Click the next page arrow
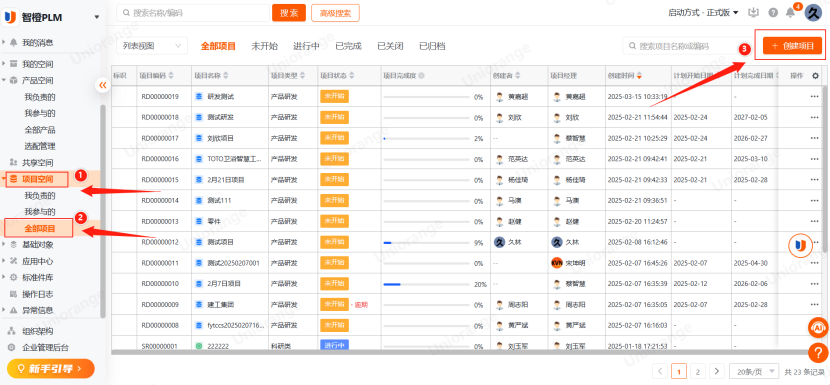830x385 pixels. click(717, 371)
